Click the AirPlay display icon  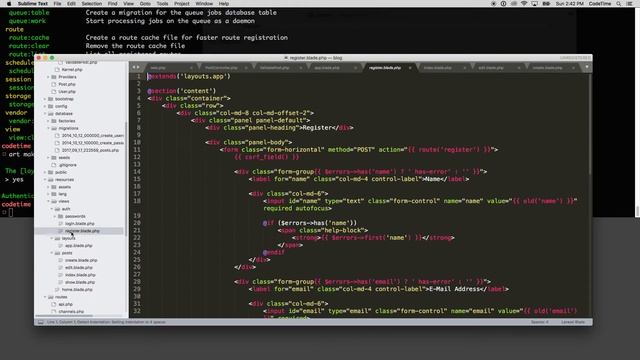(x=534, y=3)
